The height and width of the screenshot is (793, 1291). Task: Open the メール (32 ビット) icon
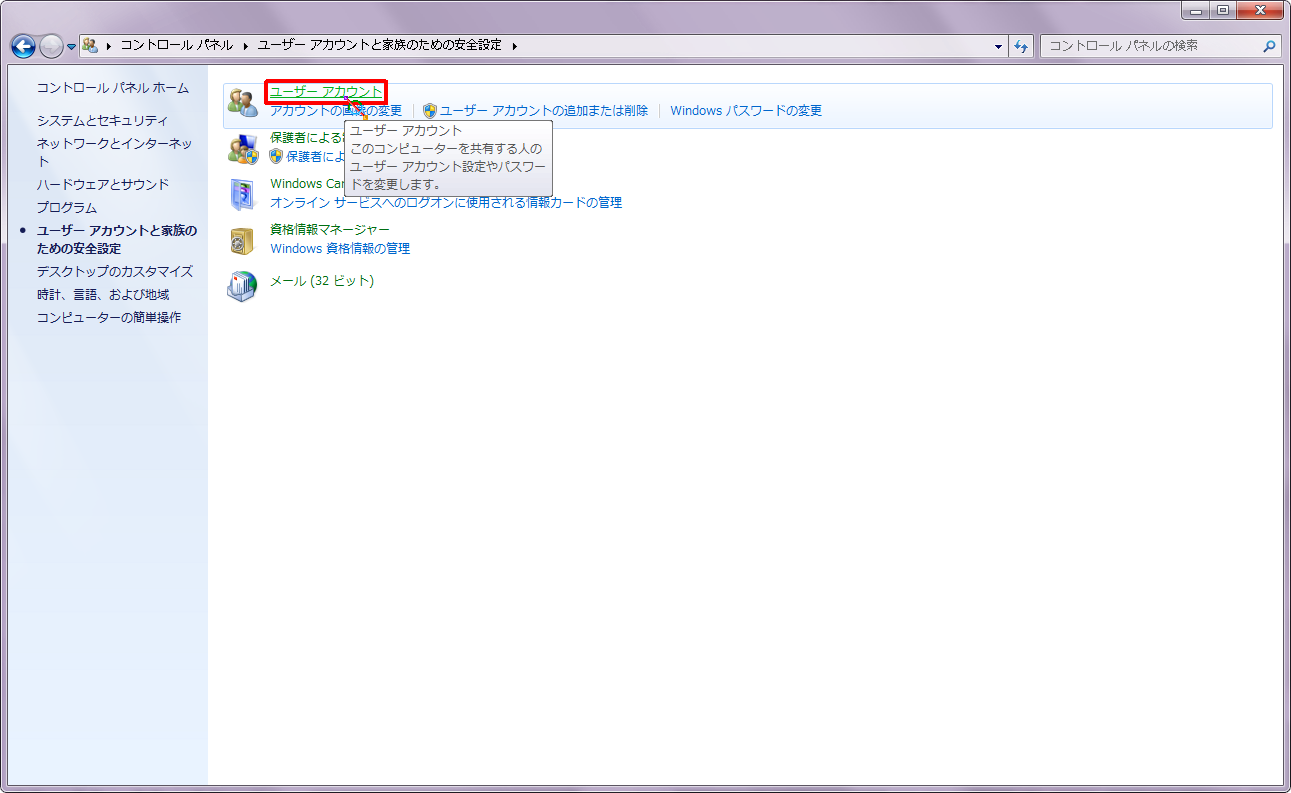point(243,286)
